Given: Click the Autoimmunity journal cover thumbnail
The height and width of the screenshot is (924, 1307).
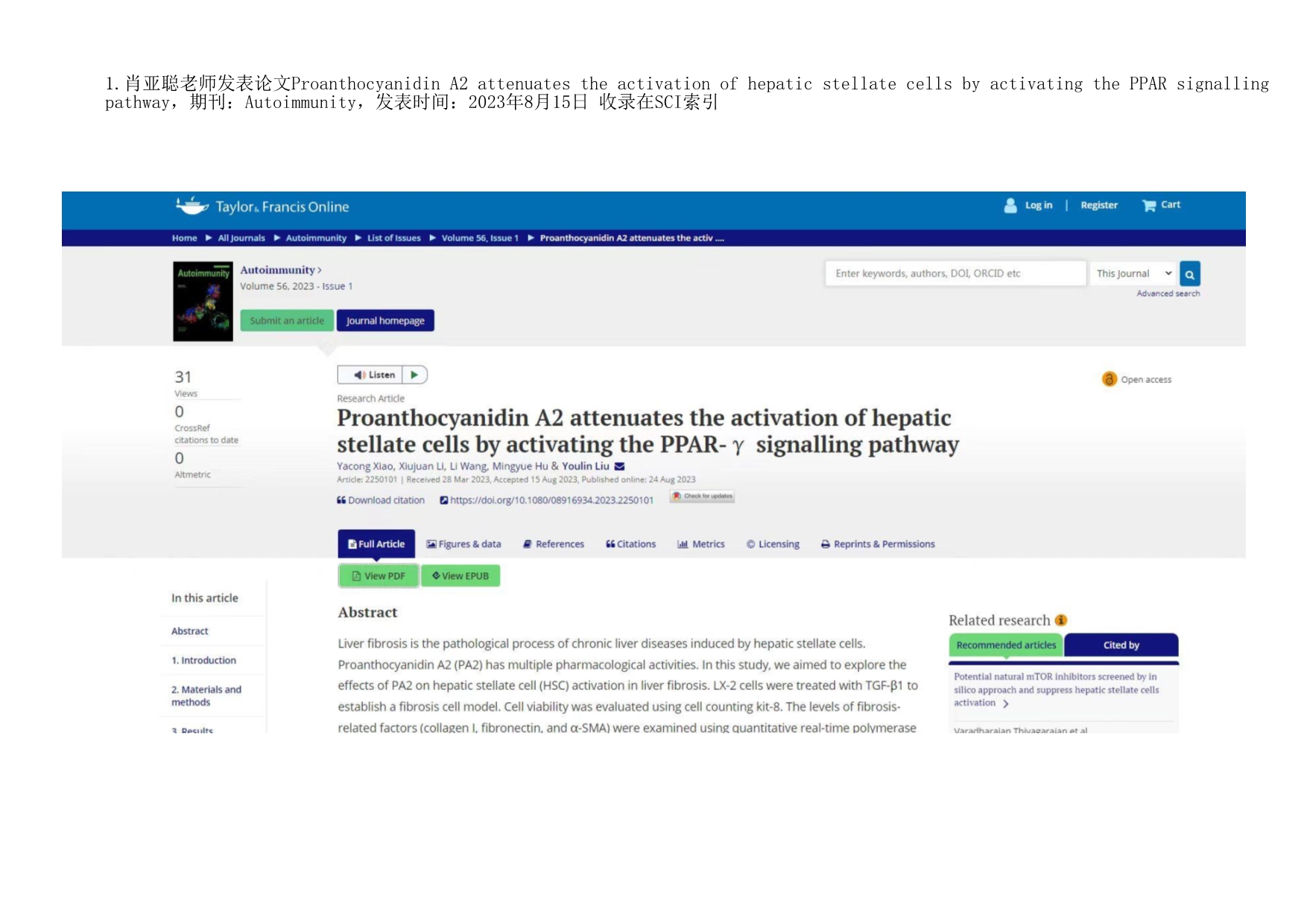Looking at the screenshot, I should [203, 301].
